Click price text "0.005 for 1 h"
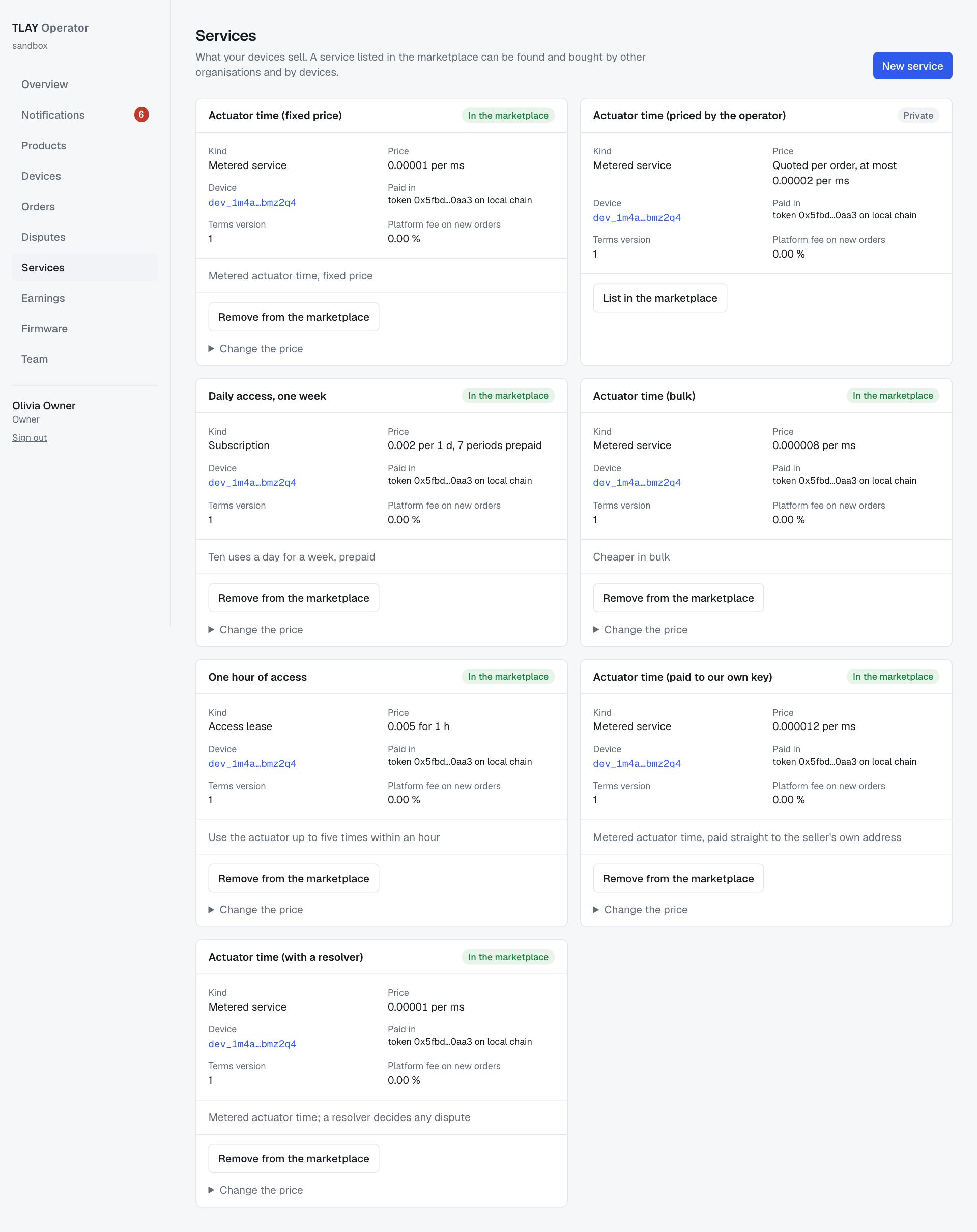The height and width of the screenshot is (1232, 977). point(419,727)
